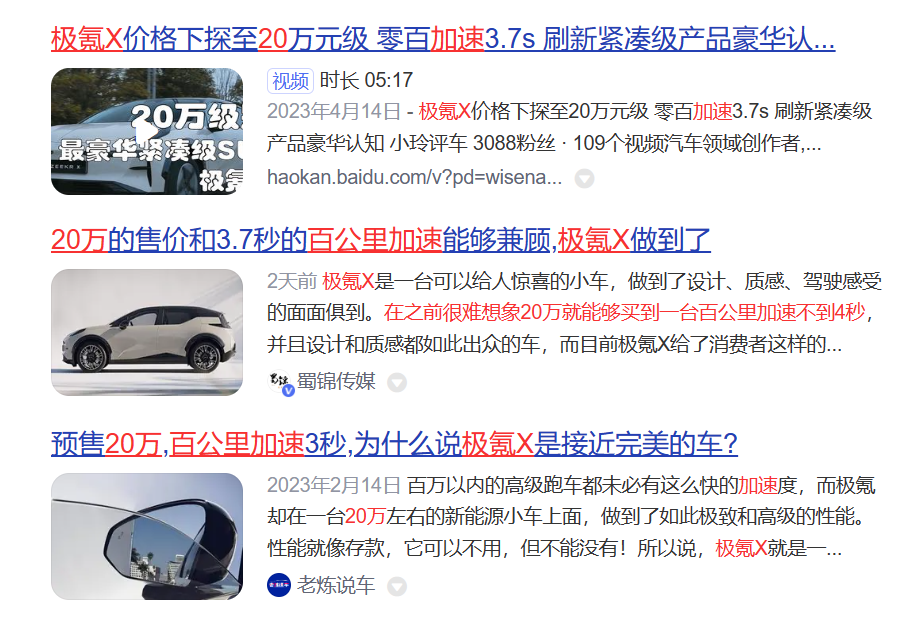Image resolution: width=913 pixels, height=618 pixels.
Task: Click the video duration 时长 05:17 text
Action: pos(366,80)
